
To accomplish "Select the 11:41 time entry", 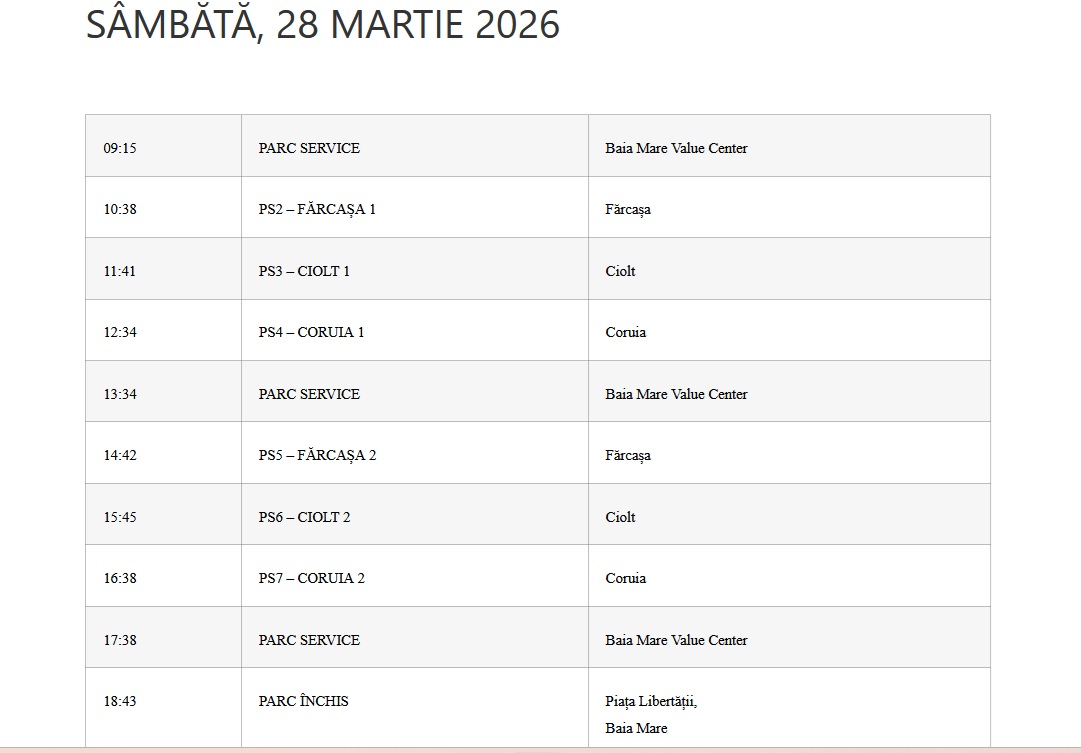I will click(120, 271).
